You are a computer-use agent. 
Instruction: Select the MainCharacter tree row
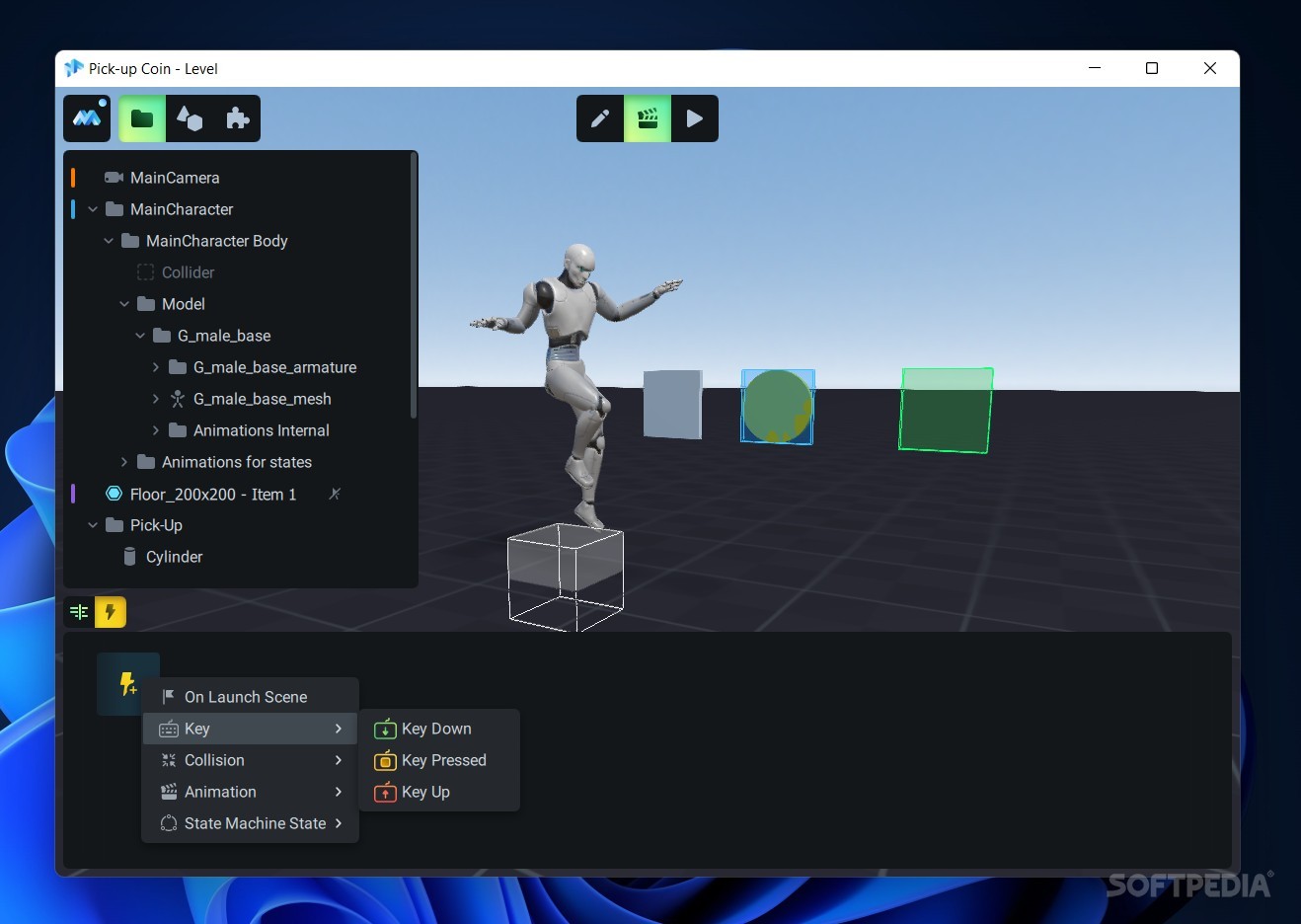(237, 209)
